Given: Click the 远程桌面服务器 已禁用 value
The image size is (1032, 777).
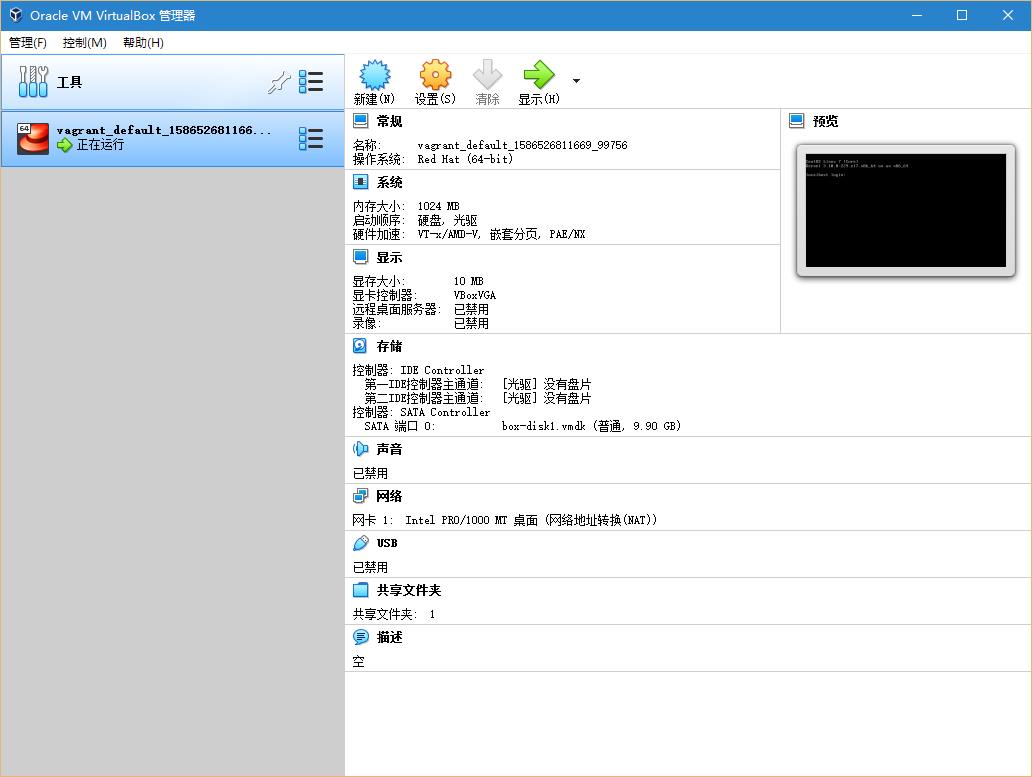Looking at the screenshot, I should coord(471,309).
